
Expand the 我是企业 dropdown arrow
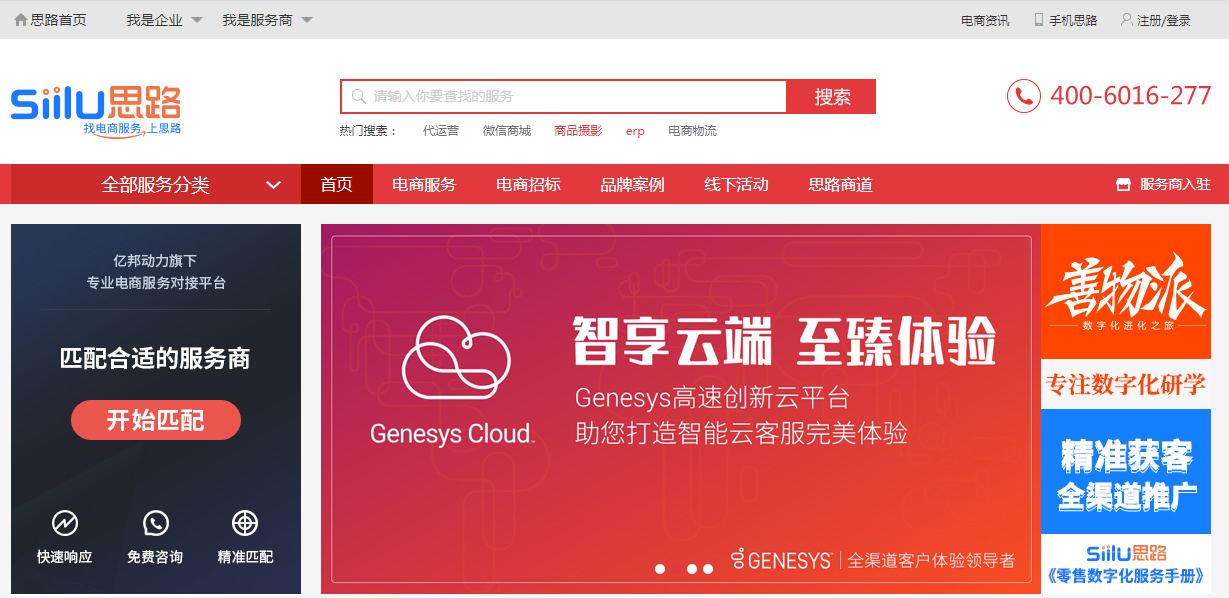(197, 20)
